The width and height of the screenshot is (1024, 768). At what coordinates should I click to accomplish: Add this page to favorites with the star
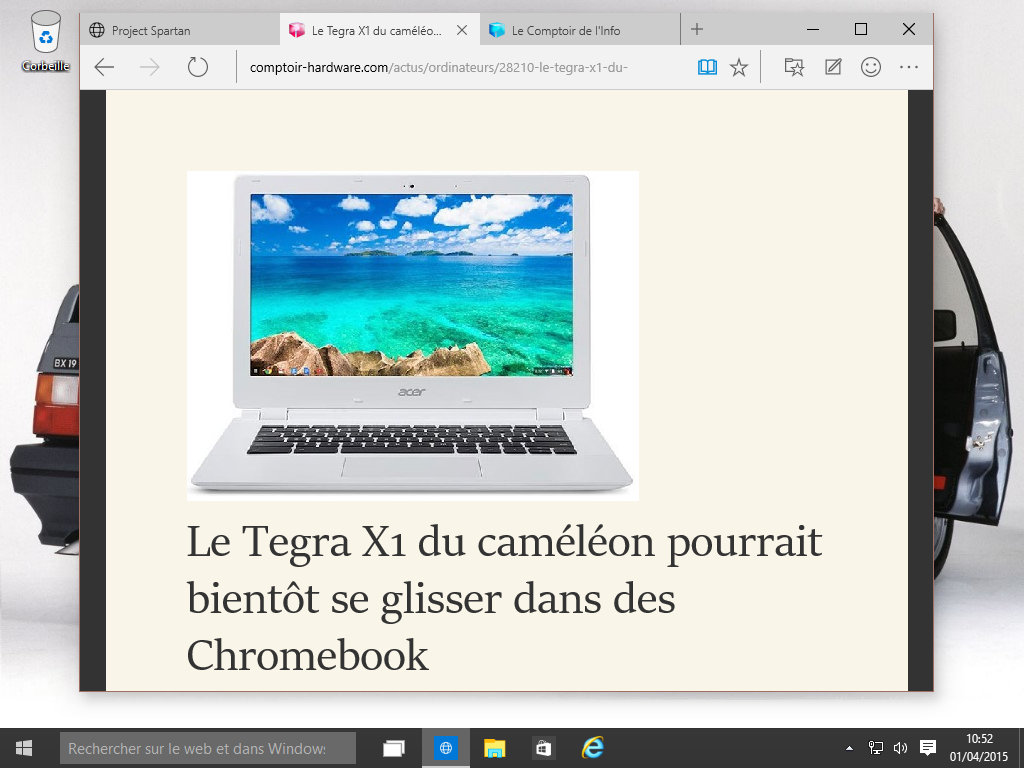(739, 67)
